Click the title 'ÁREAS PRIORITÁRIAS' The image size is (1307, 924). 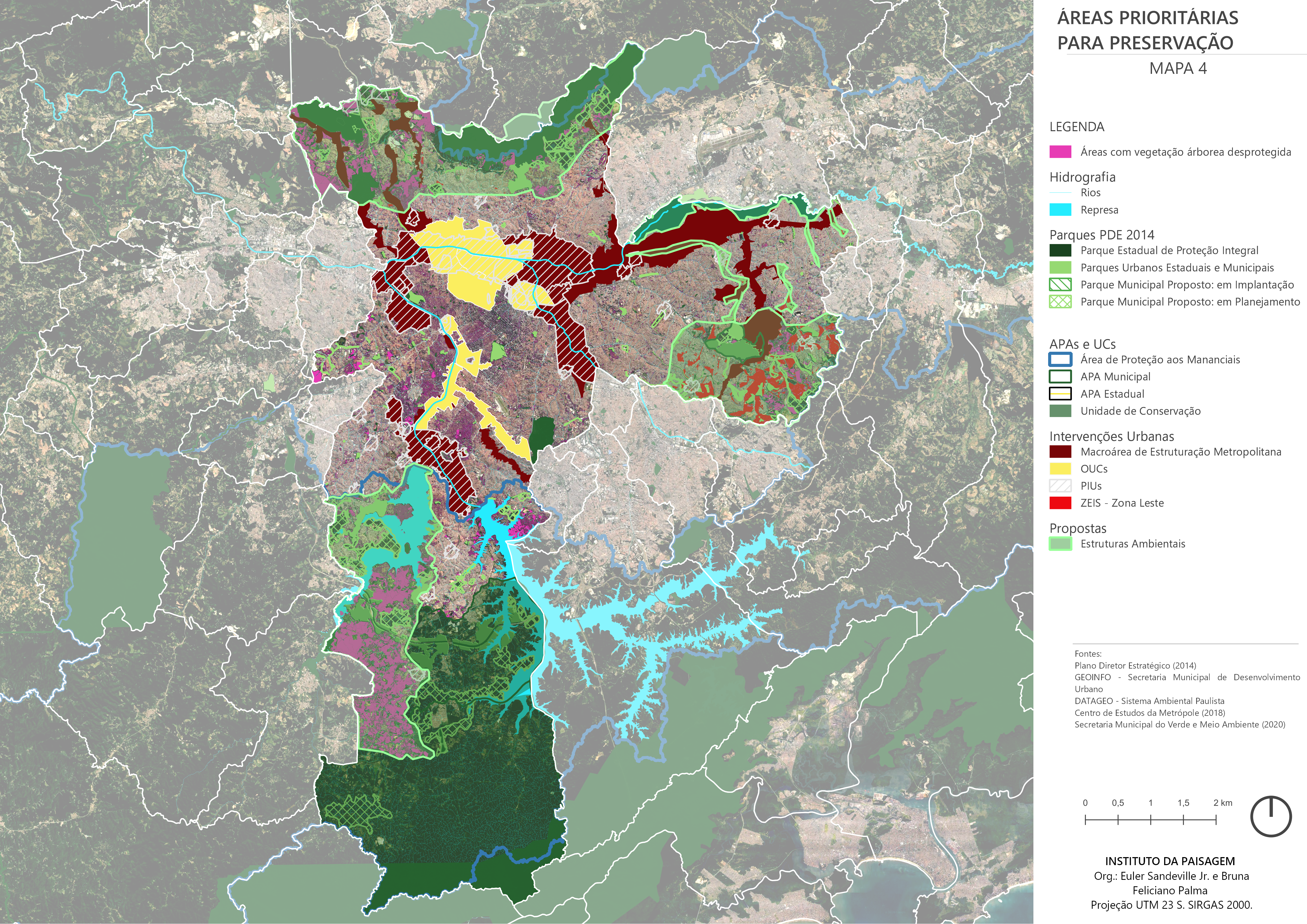[x=1148, y=18]
